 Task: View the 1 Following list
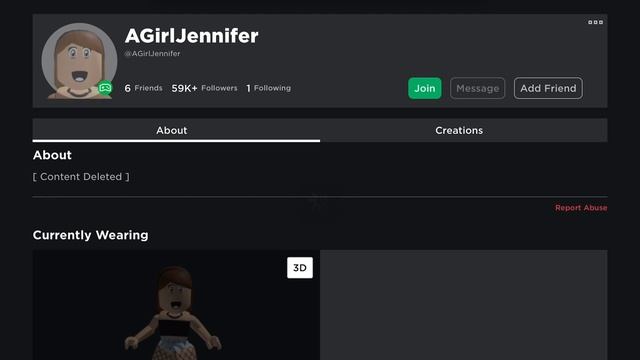[269, 88]
